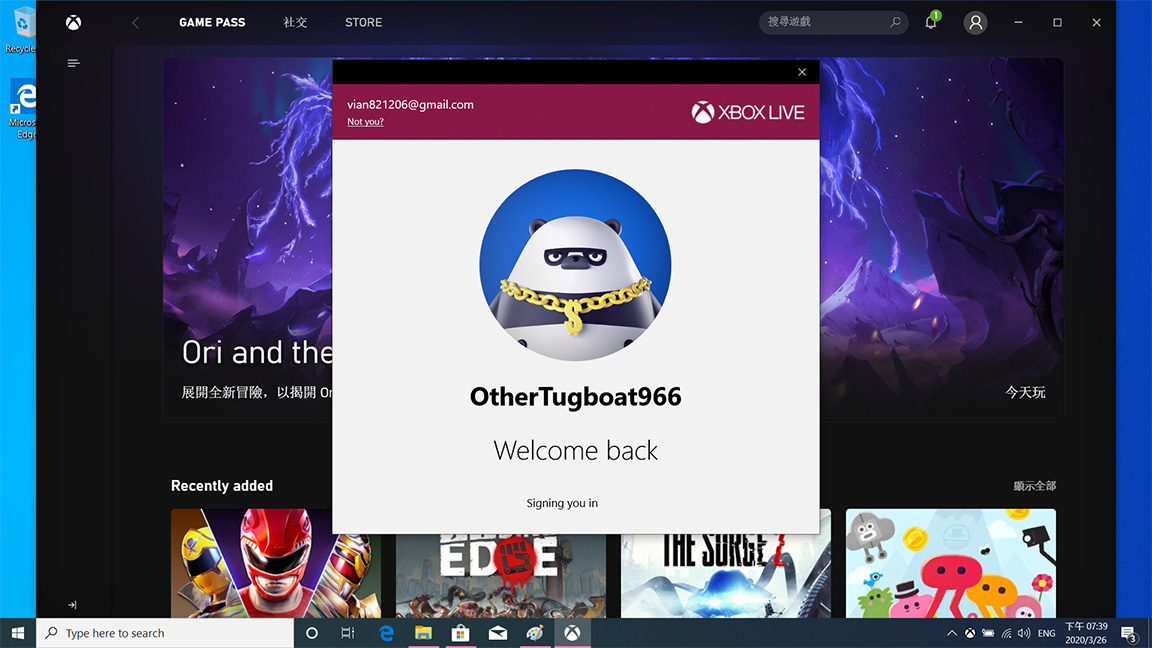Open the Power Rangers game thumbnail
Image resolution: width=1152 pixels, height=648 pixels.
276,564
